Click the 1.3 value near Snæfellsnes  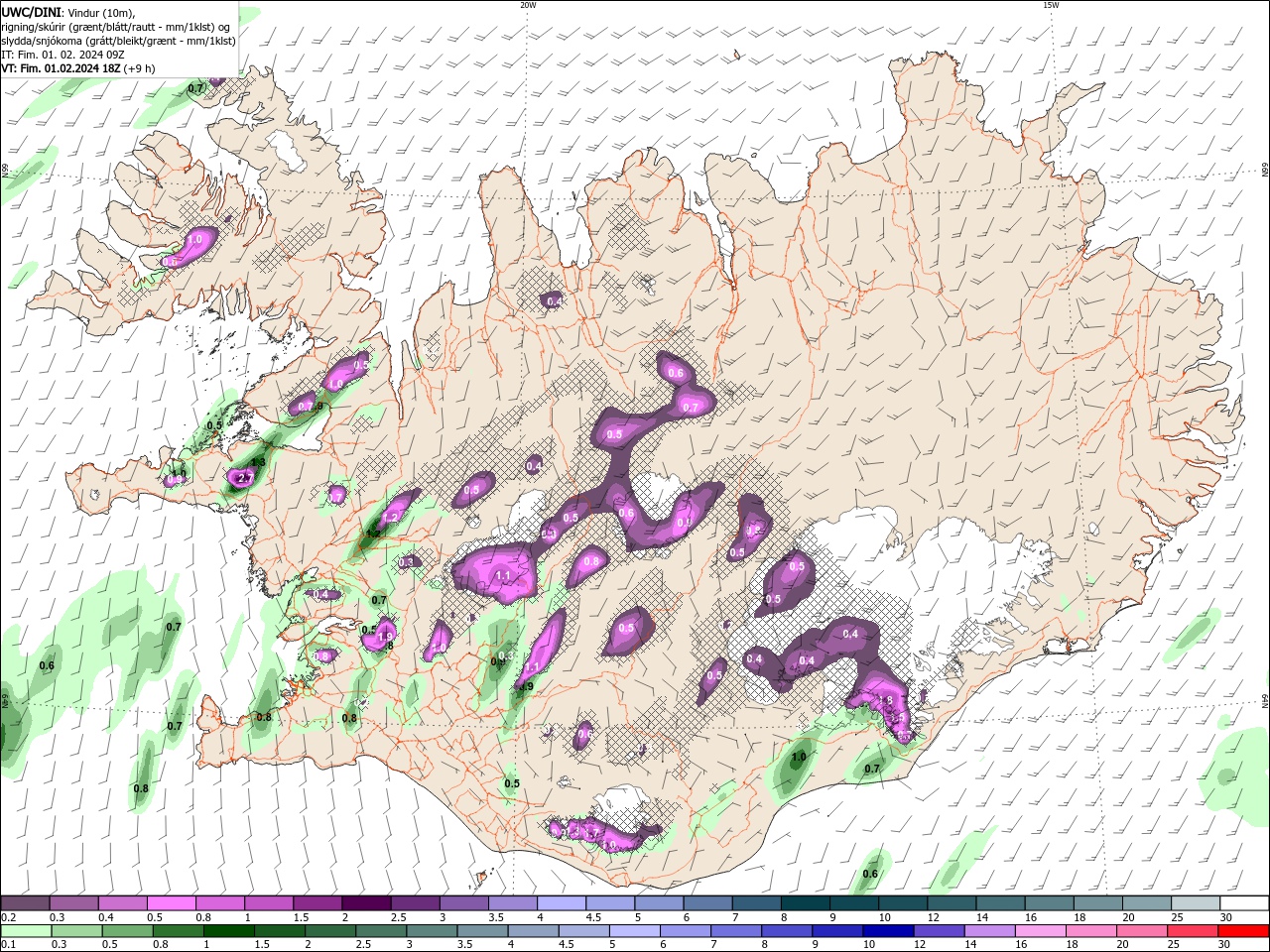[x=258, y=462]
